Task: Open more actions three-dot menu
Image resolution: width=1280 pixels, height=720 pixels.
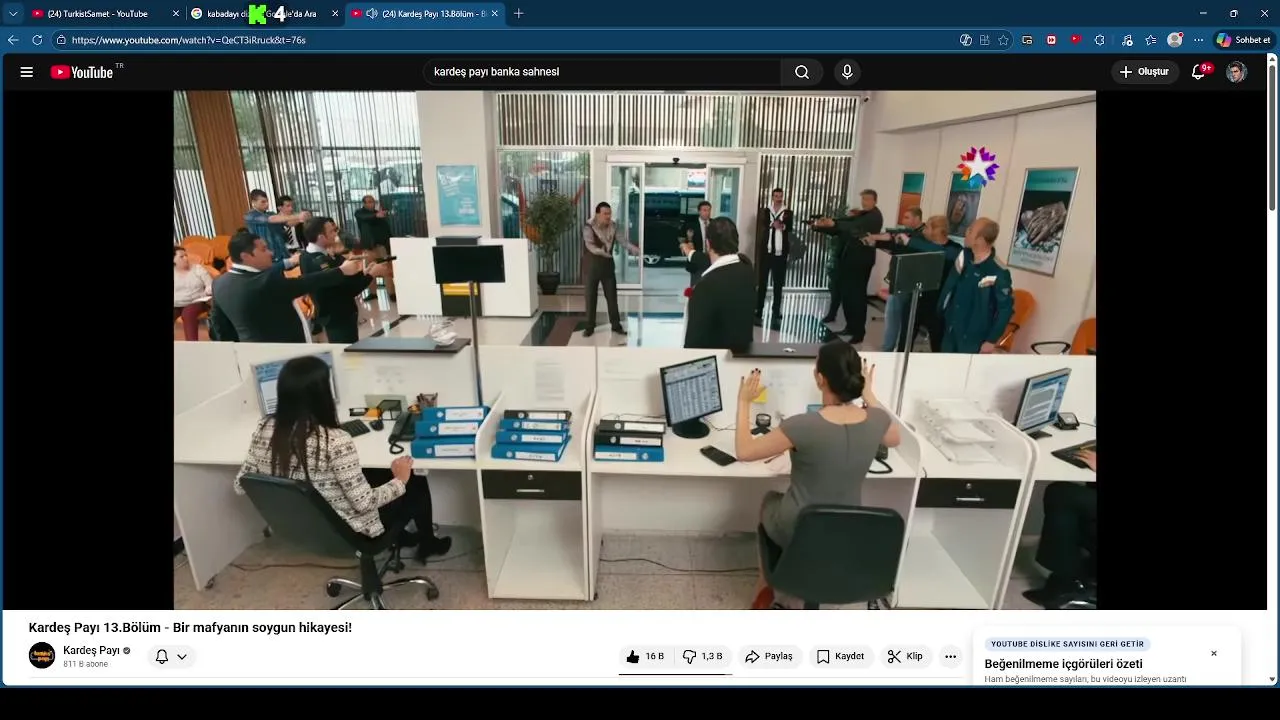Action: point(951,657)
